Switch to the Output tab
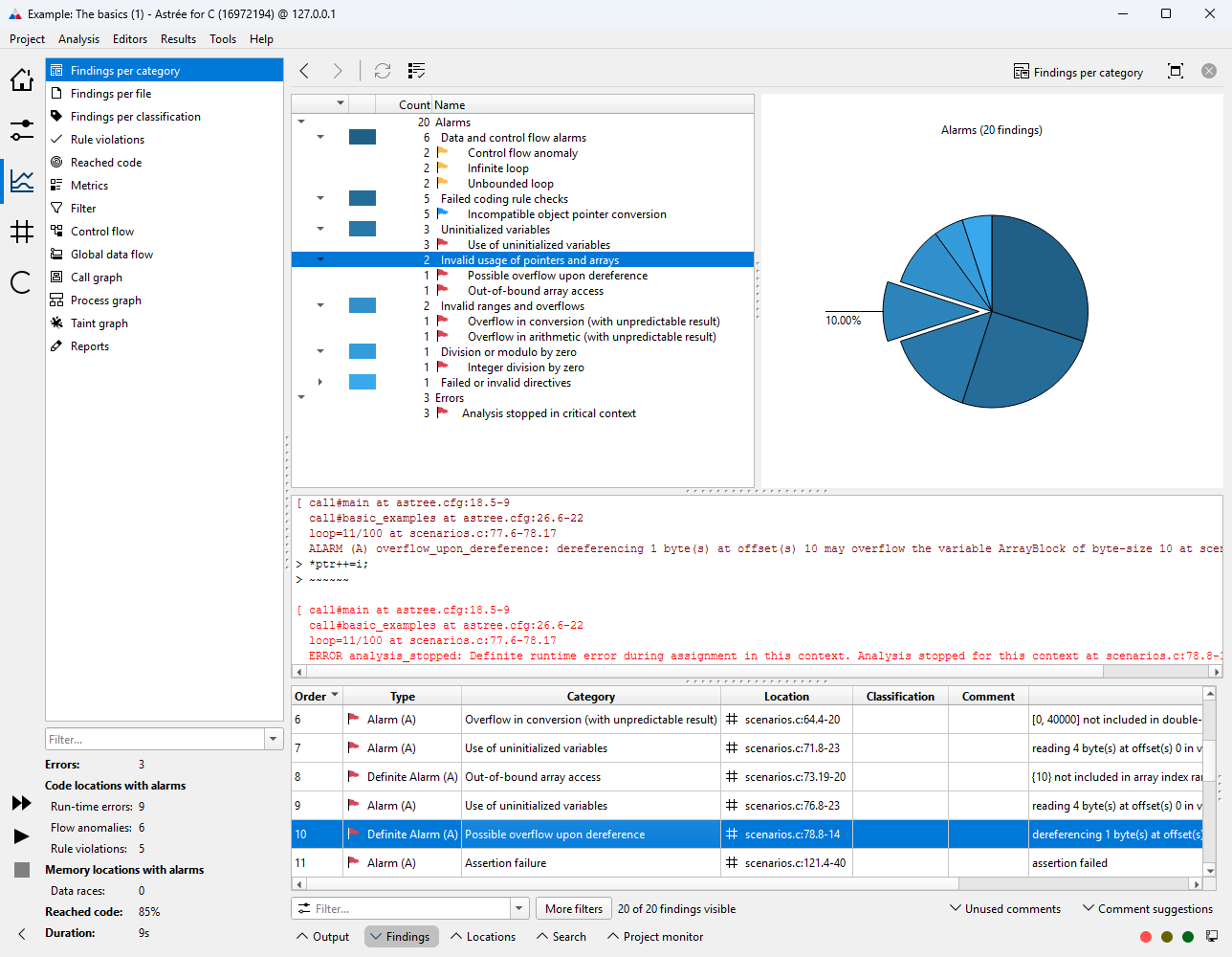This screenshot has width=1232, height=957. coord(322,936)
